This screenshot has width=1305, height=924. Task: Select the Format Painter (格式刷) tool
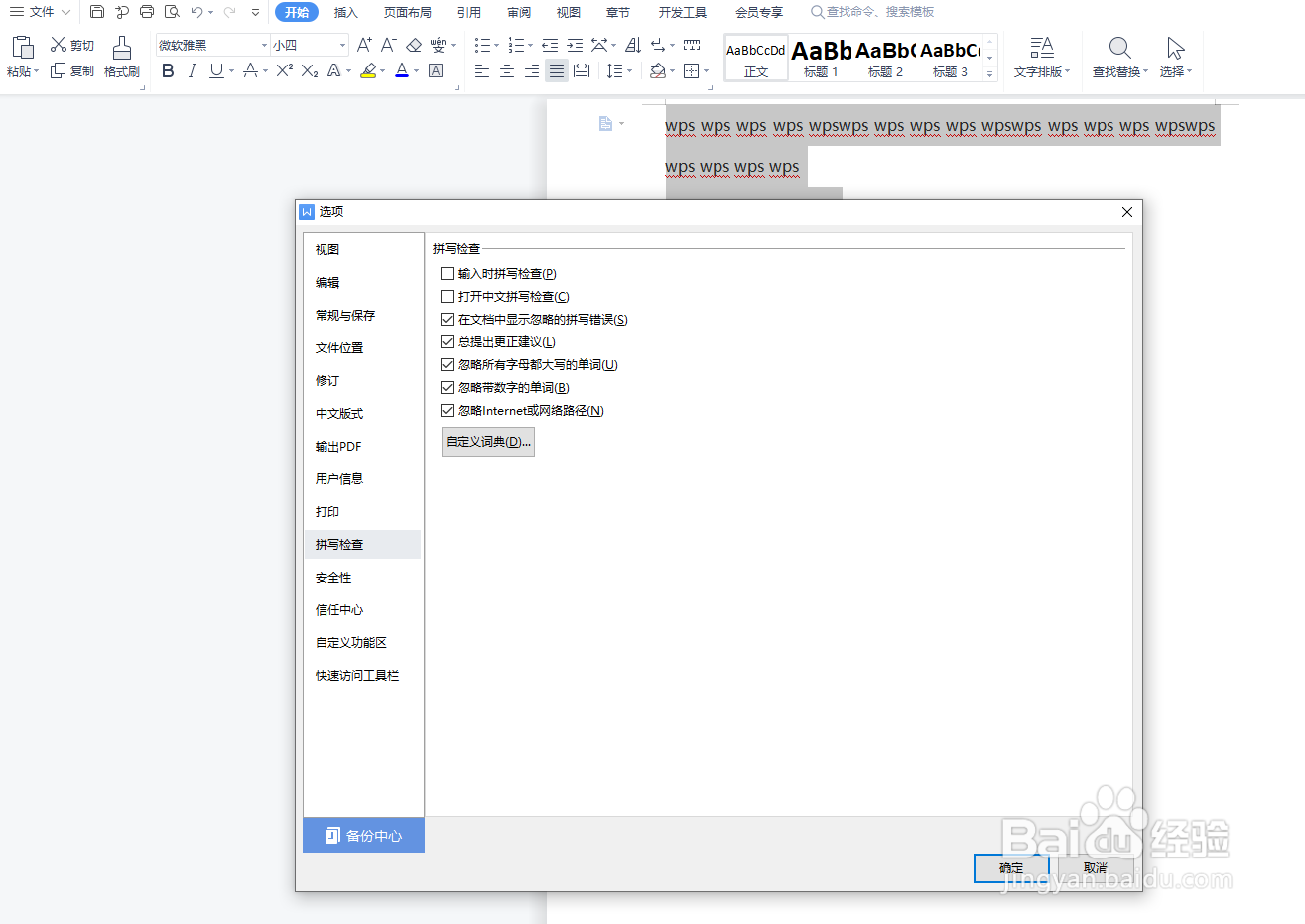[x=120, y=58]
